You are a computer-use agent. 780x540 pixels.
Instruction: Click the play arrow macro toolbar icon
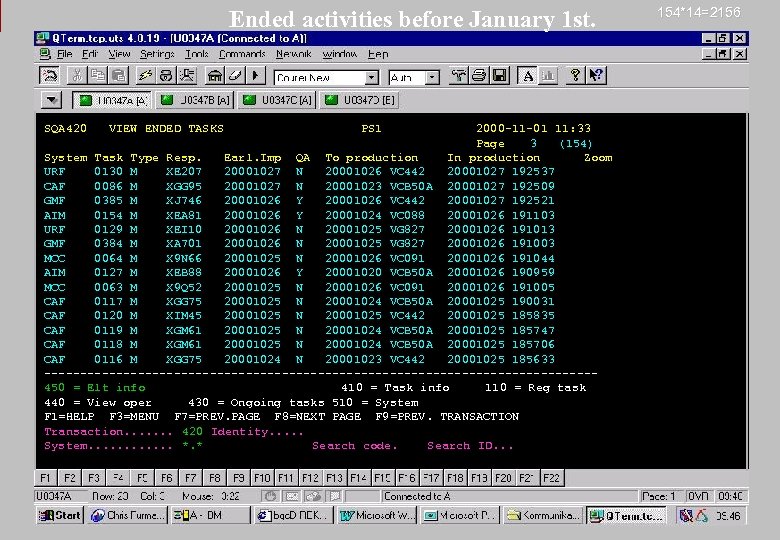(255, 76)
